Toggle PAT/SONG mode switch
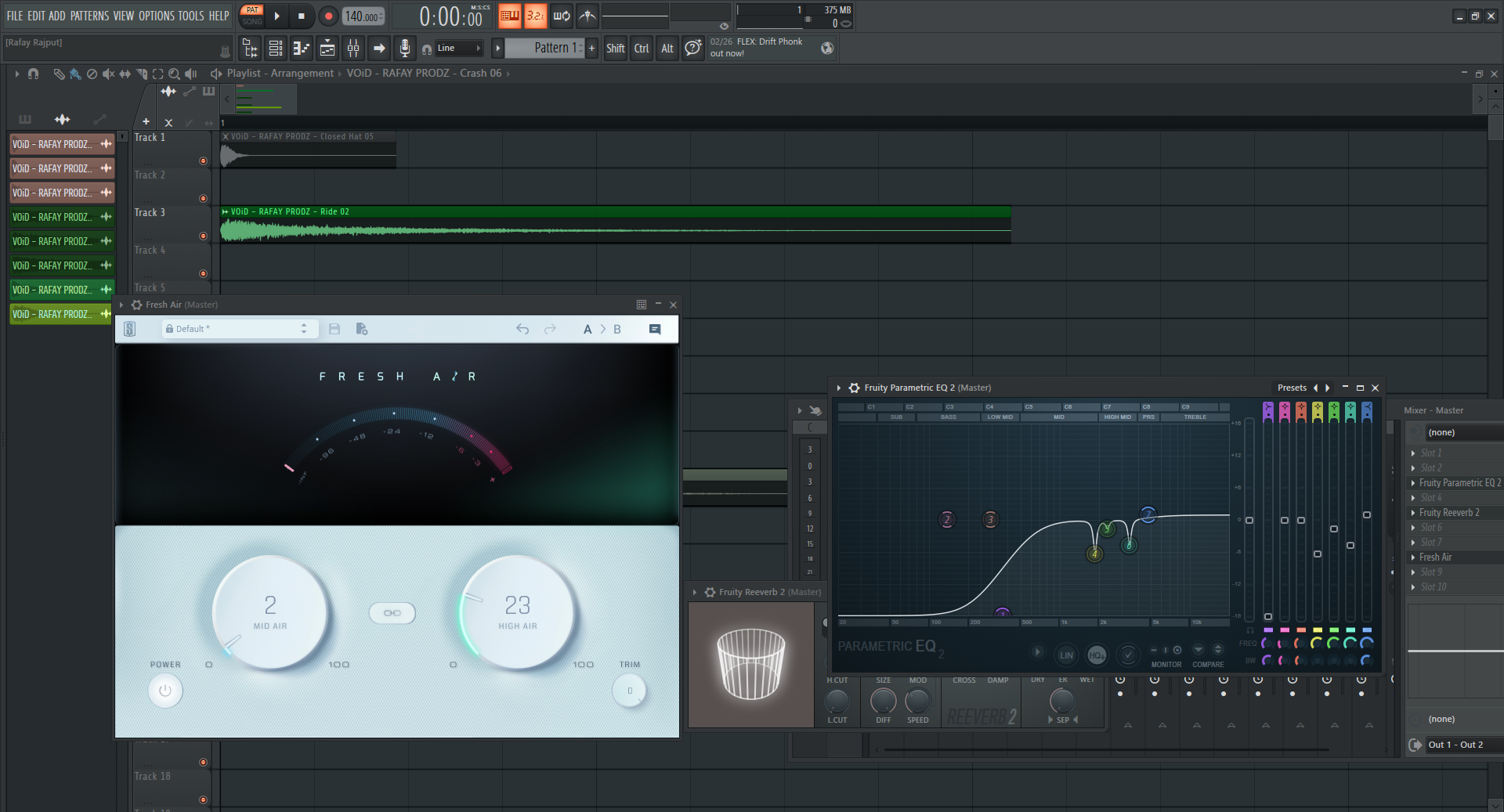Image resolution: width=1504 pixels, height=812 pixels. coord(252,16)
